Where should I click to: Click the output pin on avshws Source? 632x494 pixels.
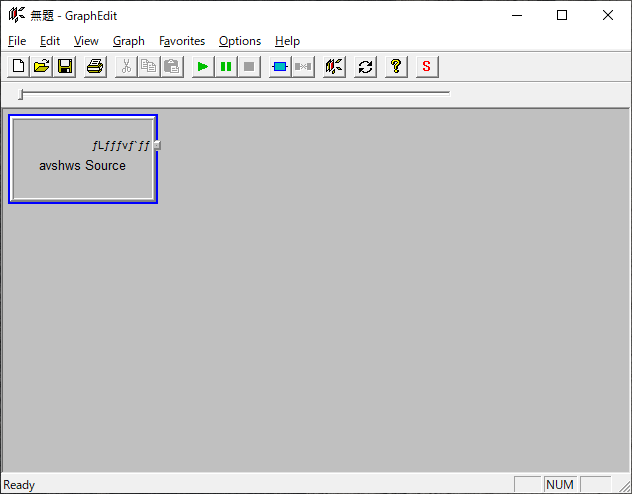click(x=158, y=145)
